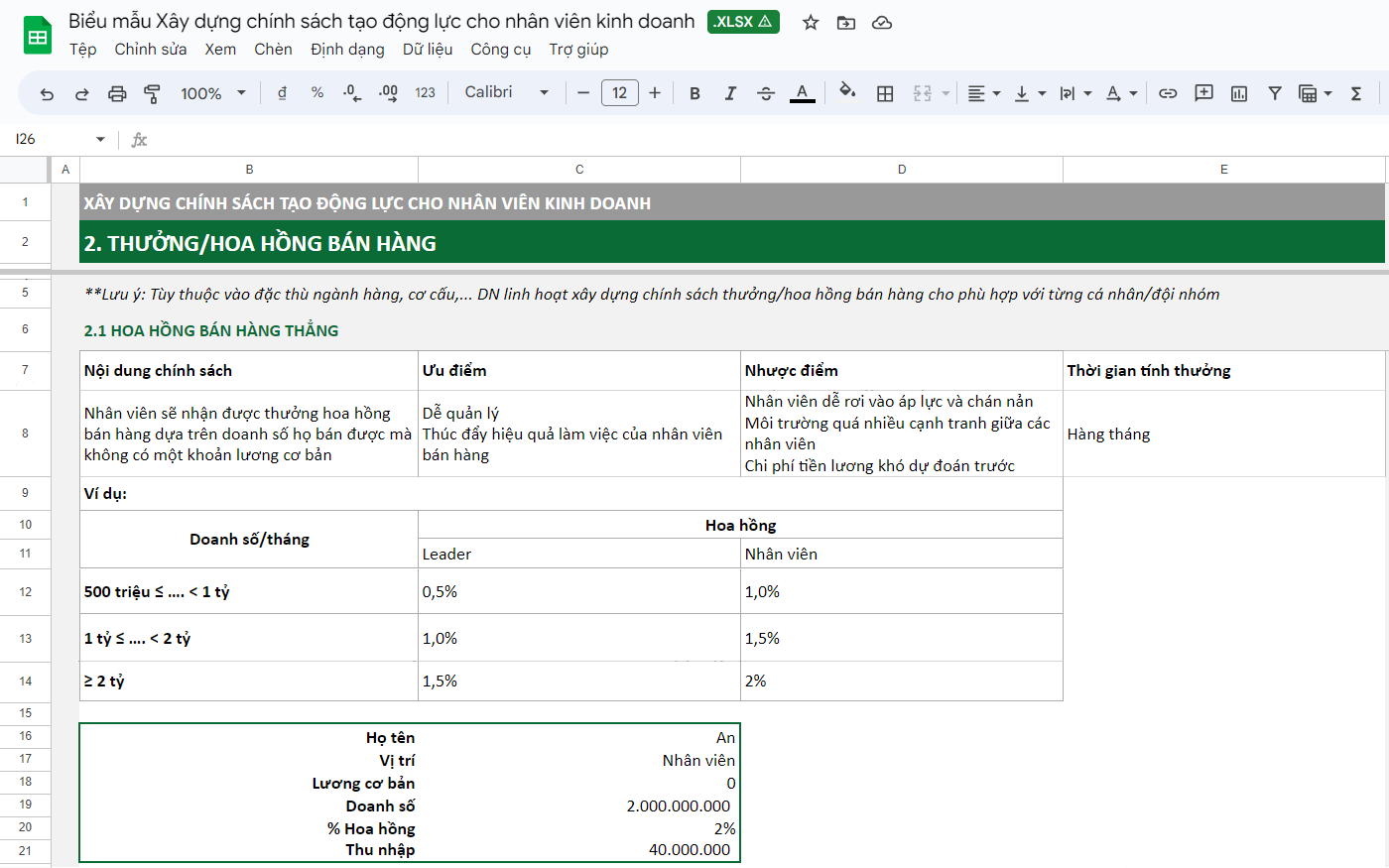Undo the last action
The image size is (1389, 868).
point(47,93)
